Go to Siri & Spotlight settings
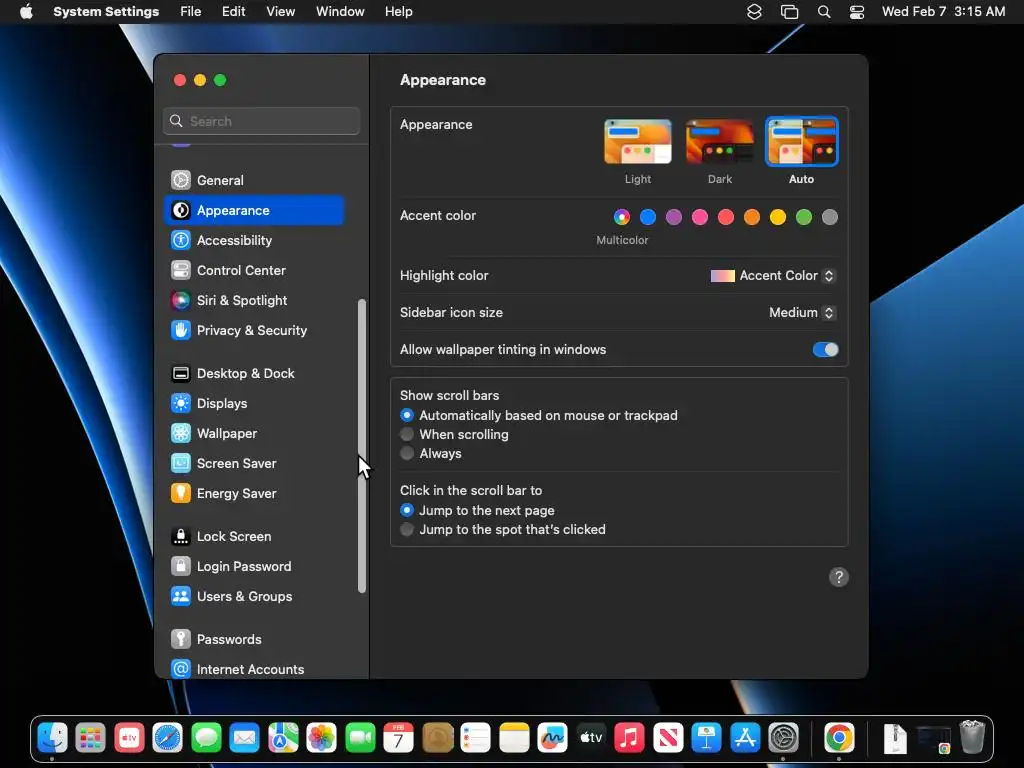This screenshot has width=1024, height=768. (x=254, y=300)
